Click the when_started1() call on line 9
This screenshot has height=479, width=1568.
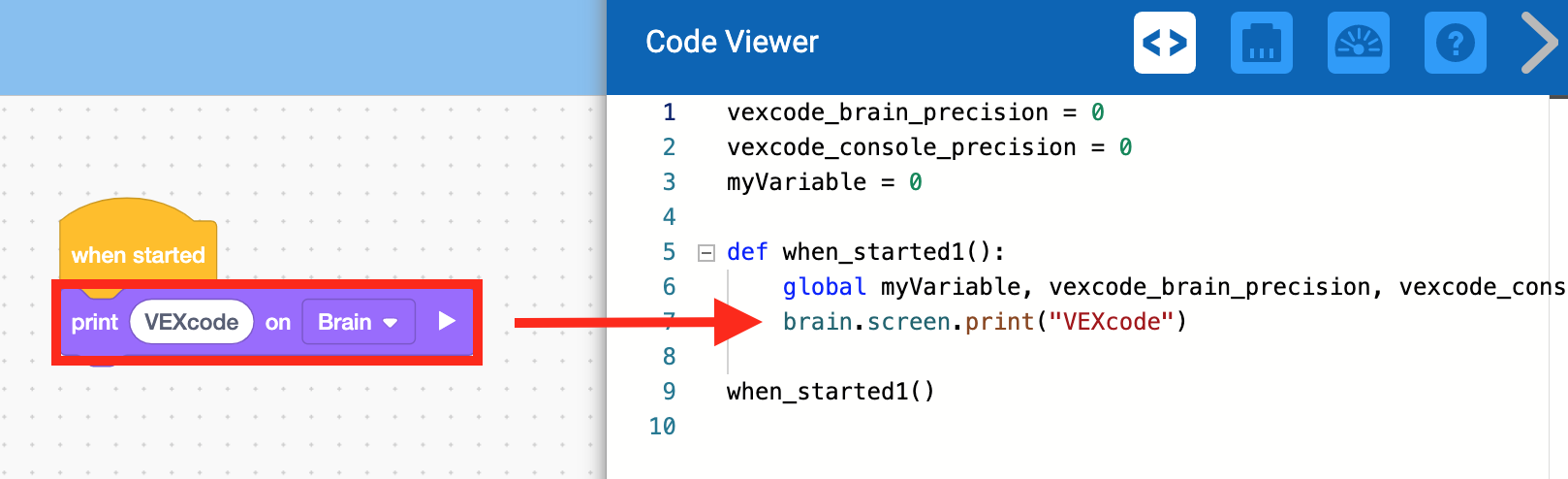831,392
